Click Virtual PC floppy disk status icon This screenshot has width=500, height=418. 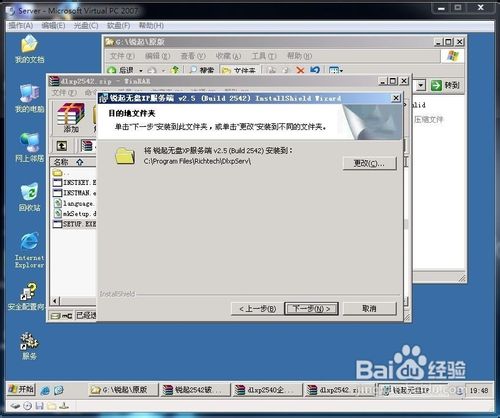[40, 406]
